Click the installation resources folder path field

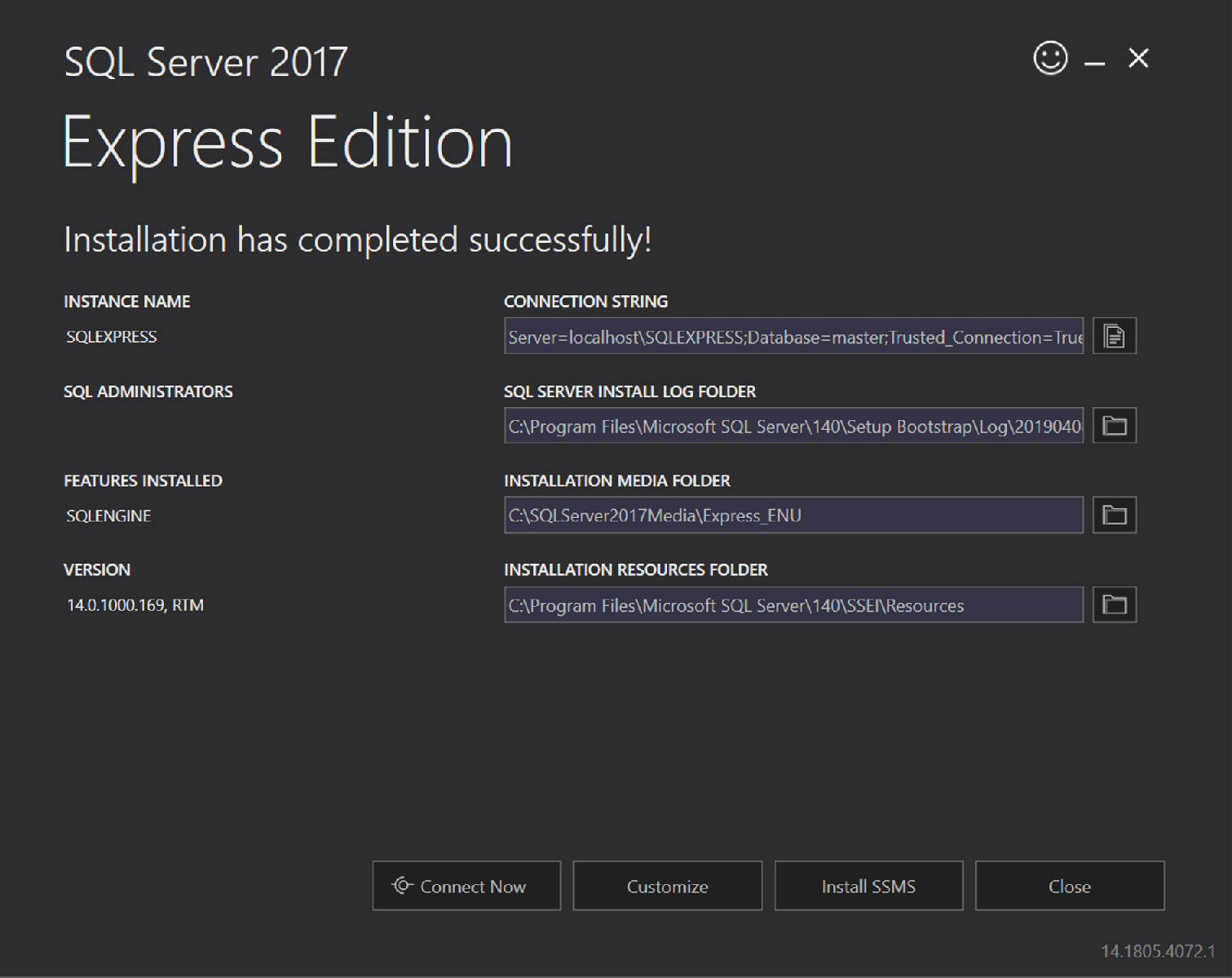pyautogui.click(x=793, y=604)
